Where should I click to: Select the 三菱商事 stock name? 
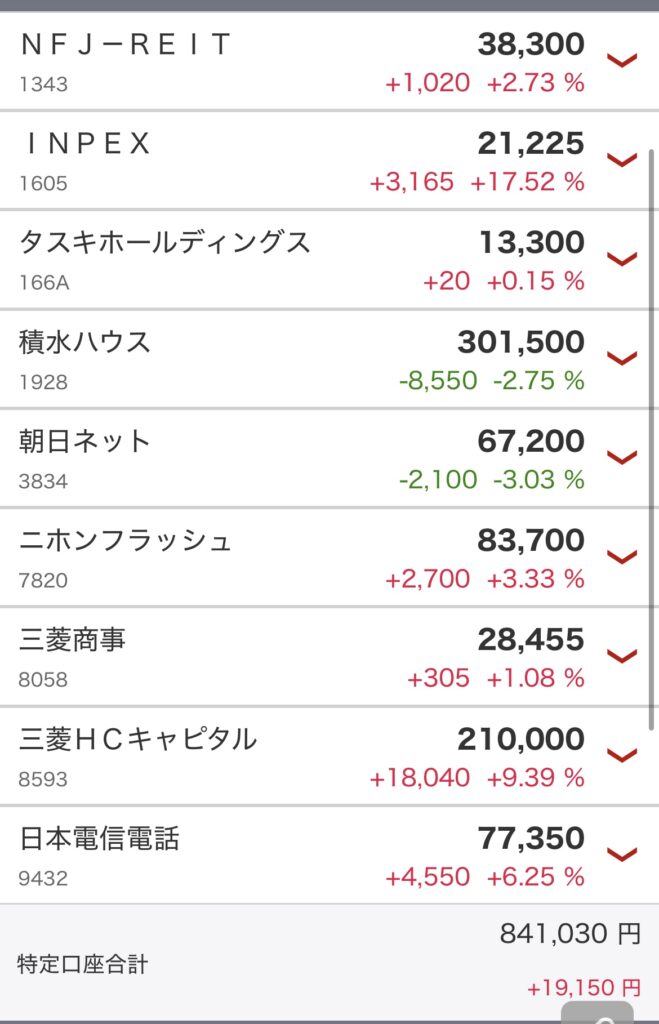[72, 640]
